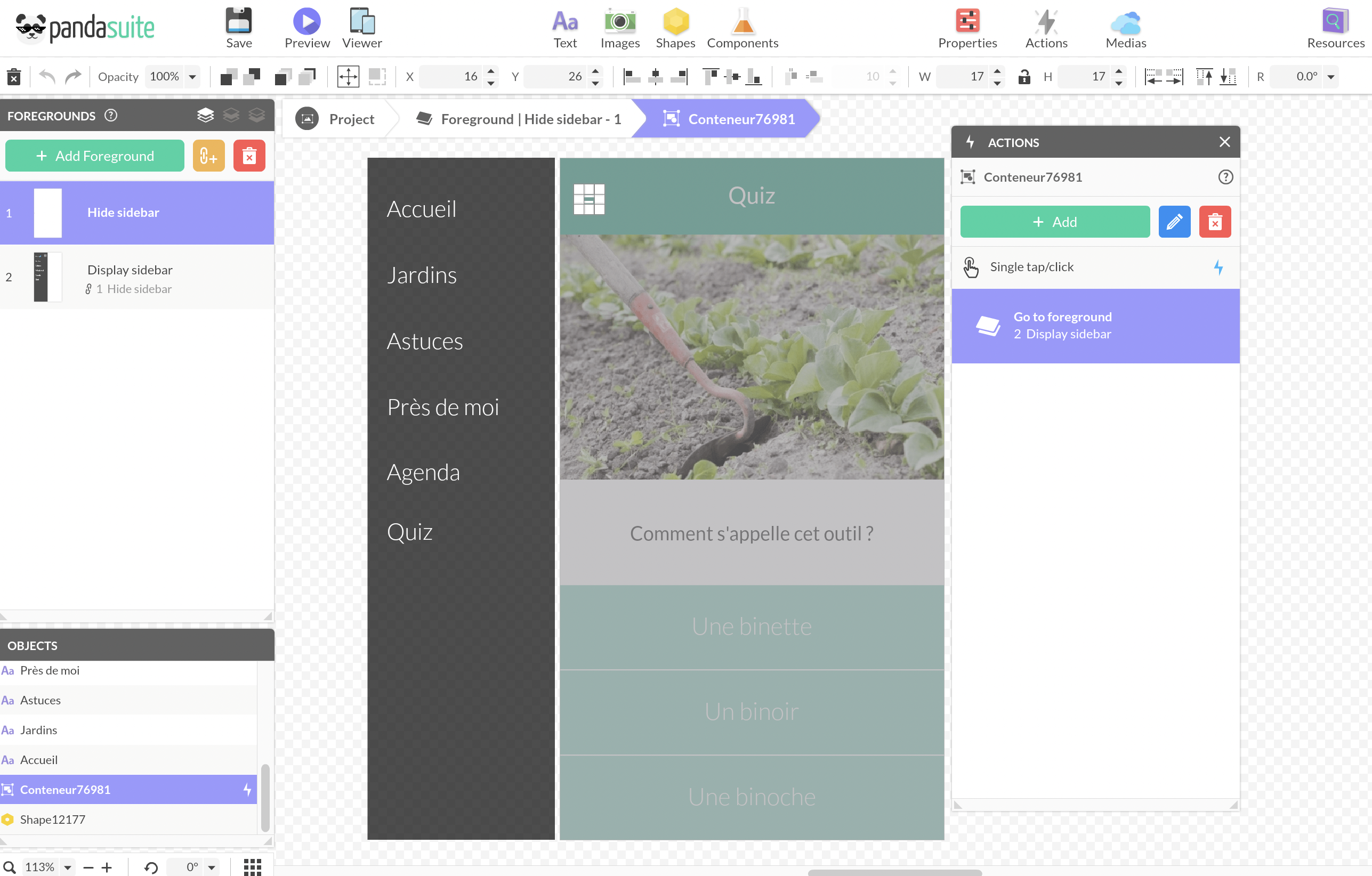This screenshot has width=1372, height=876.
Task: Edit action with blue pencil icon
Action: coord(1174,222)
